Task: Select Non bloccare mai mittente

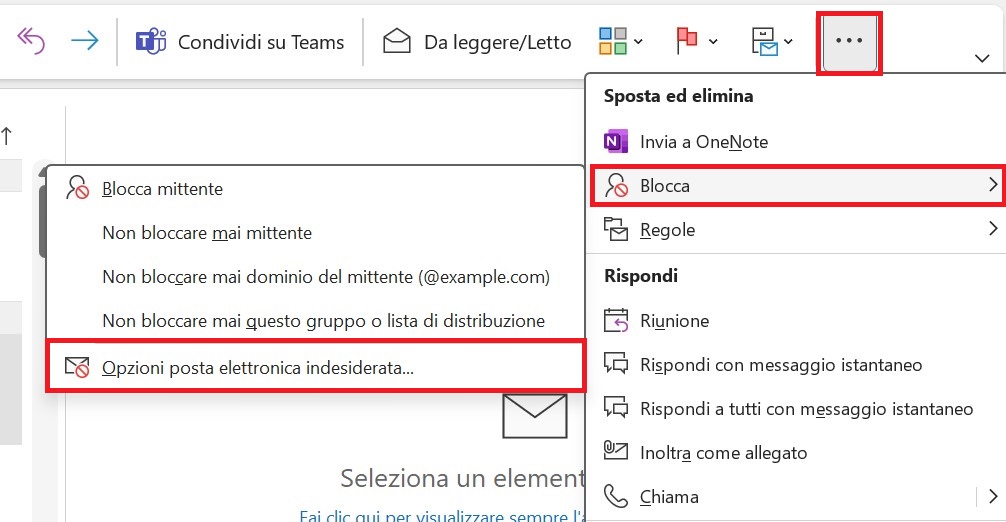Action: tap(207, 233)
